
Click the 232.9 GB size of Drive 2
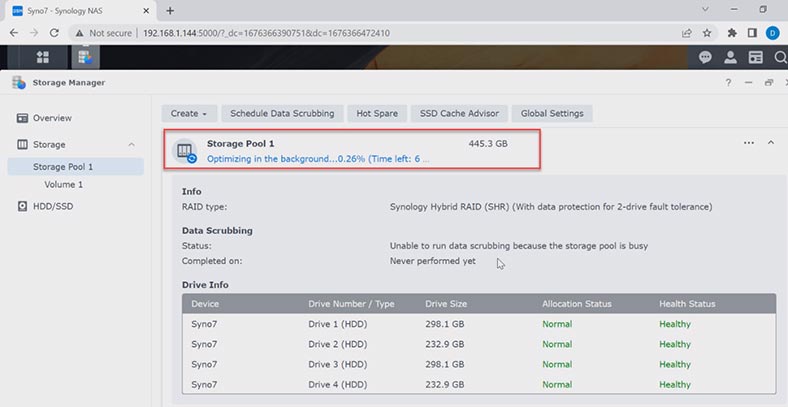[445, 344]
